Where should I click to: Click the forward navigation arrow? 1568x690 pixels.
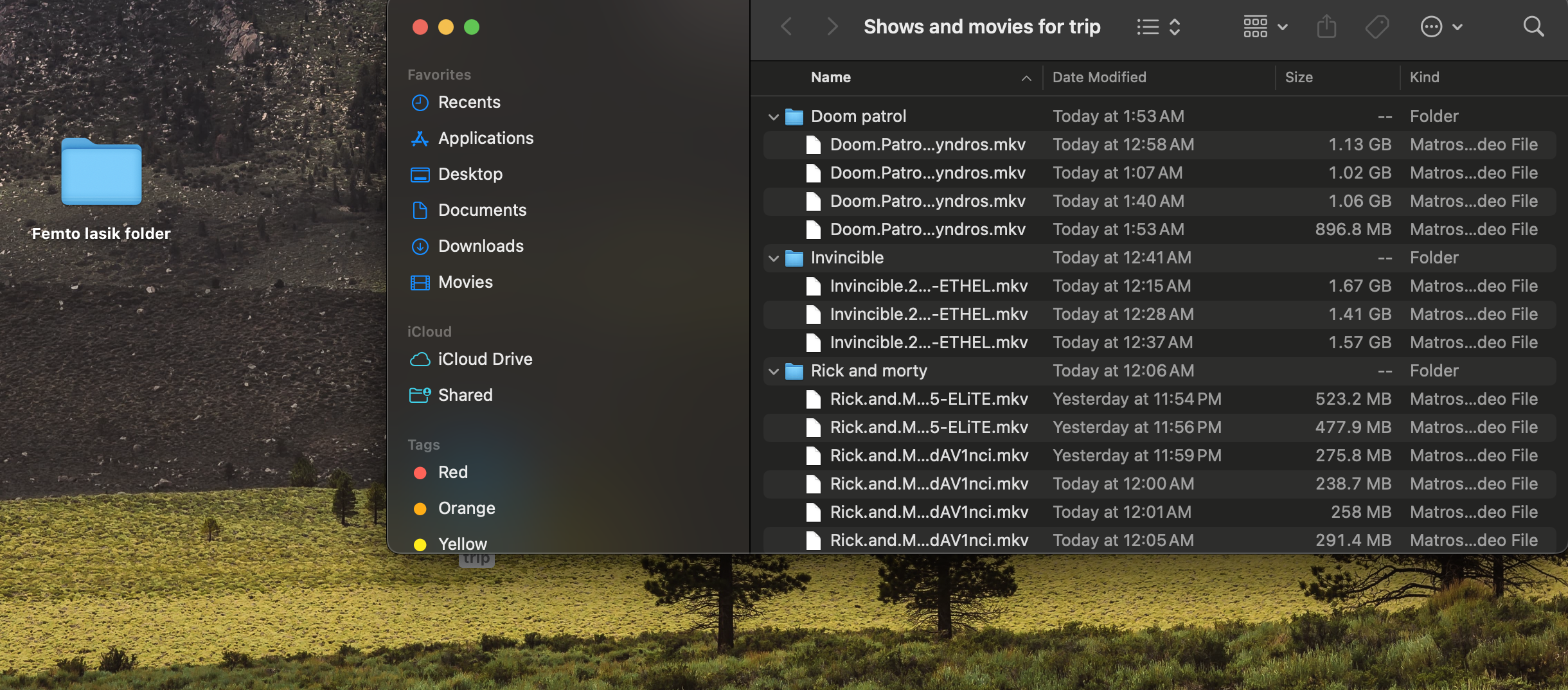click(832, 27)
